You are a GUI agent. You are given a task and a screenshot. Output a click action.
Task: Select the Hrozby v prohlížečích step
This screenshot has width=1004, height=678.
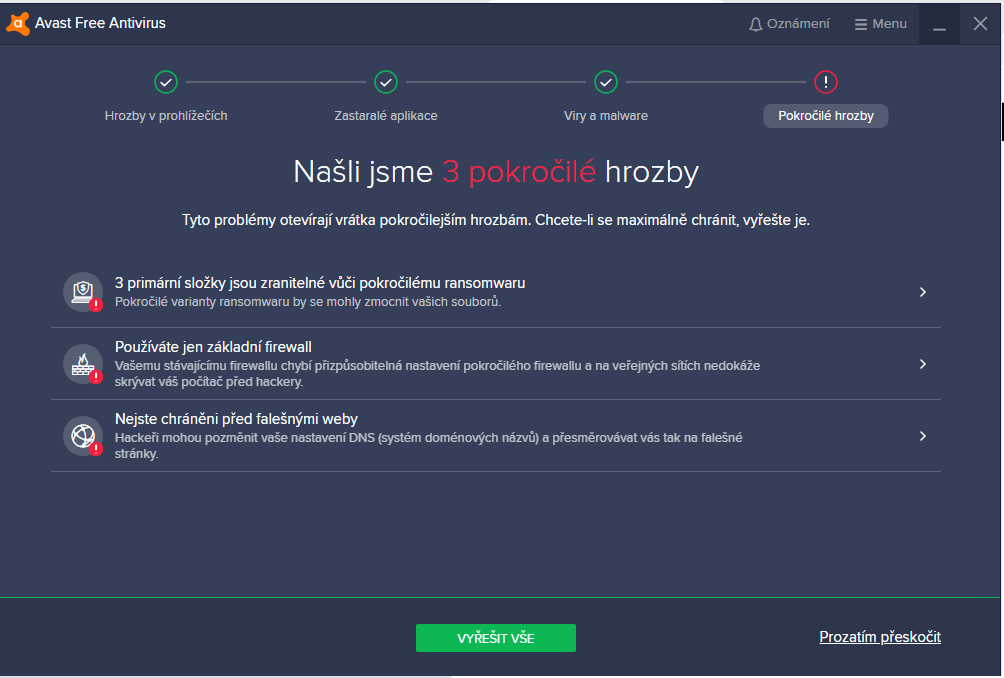coord(166,116)
